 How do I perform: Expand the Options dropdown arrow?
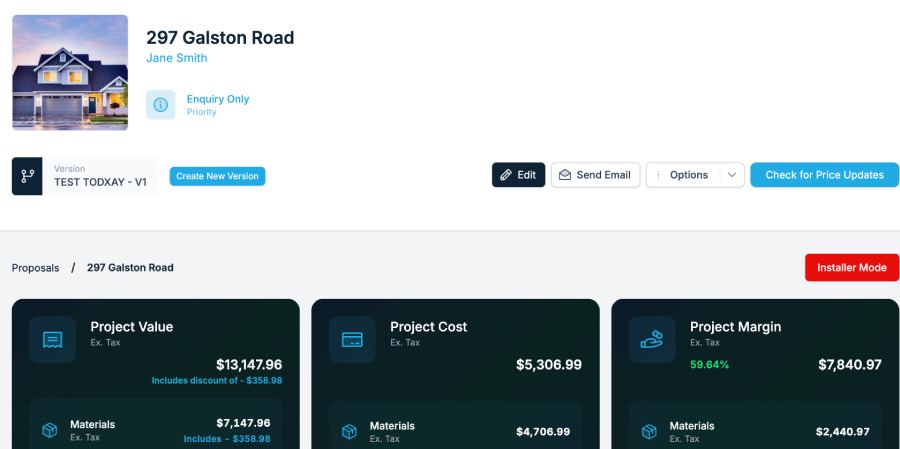[732, 175]
